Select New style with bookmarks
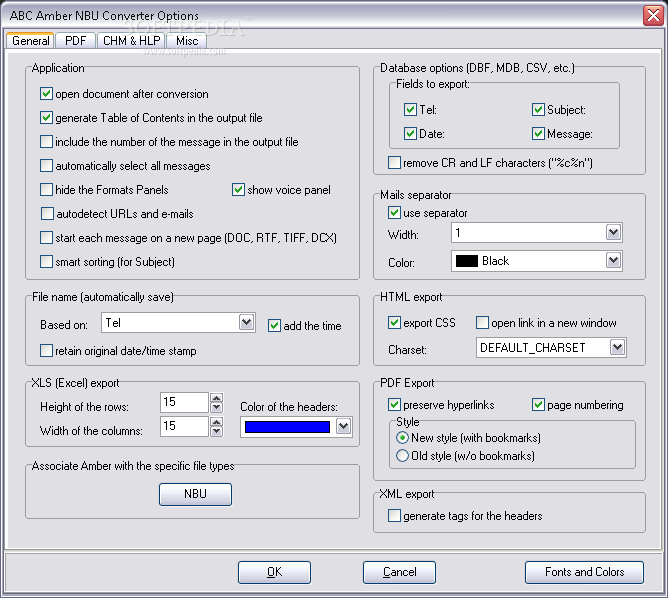The width and height of the screenshot is (668, 598). (x=402, y=437)
